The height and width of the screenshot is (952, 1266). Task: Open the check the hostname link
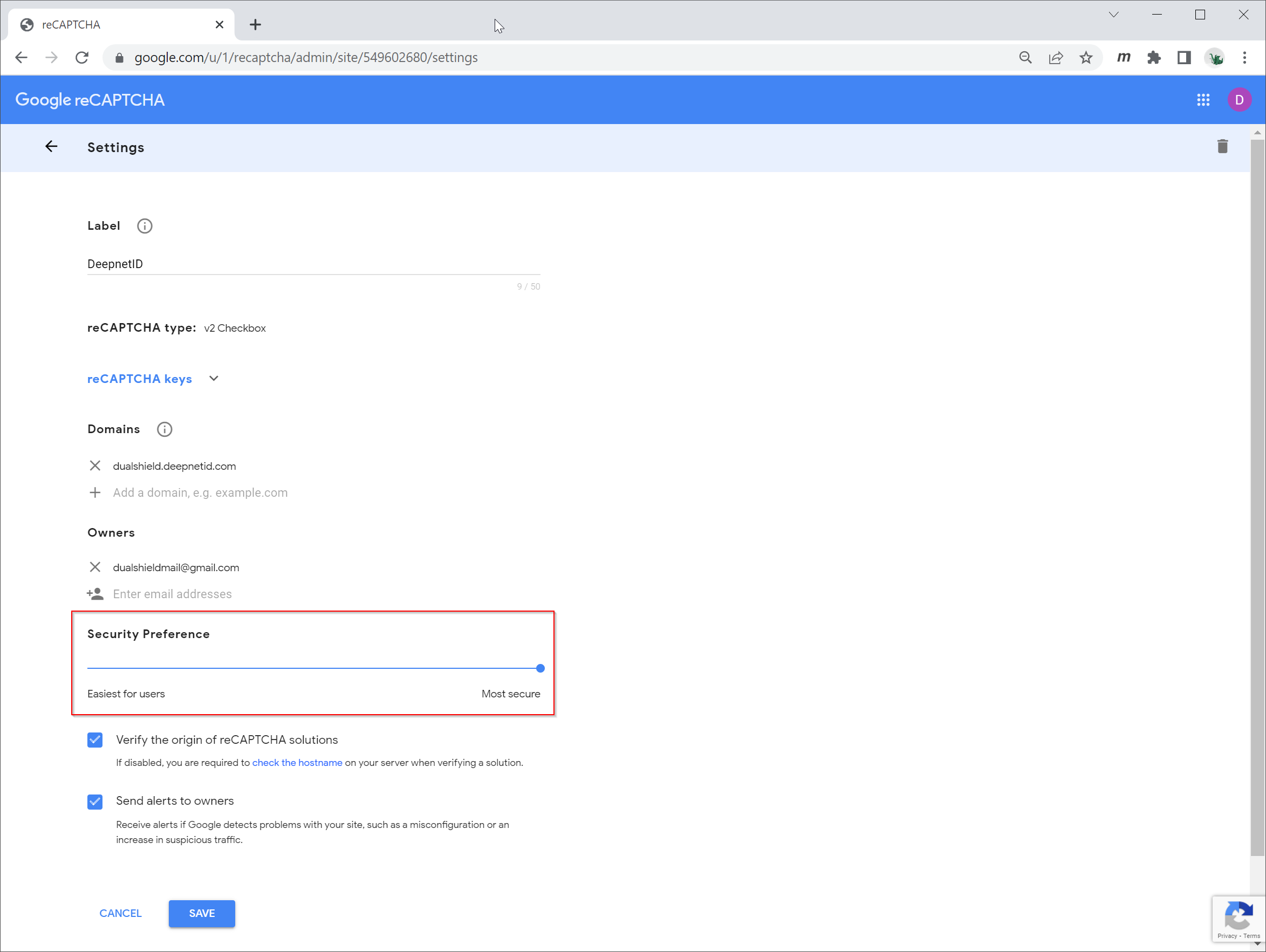coord(297,763)
